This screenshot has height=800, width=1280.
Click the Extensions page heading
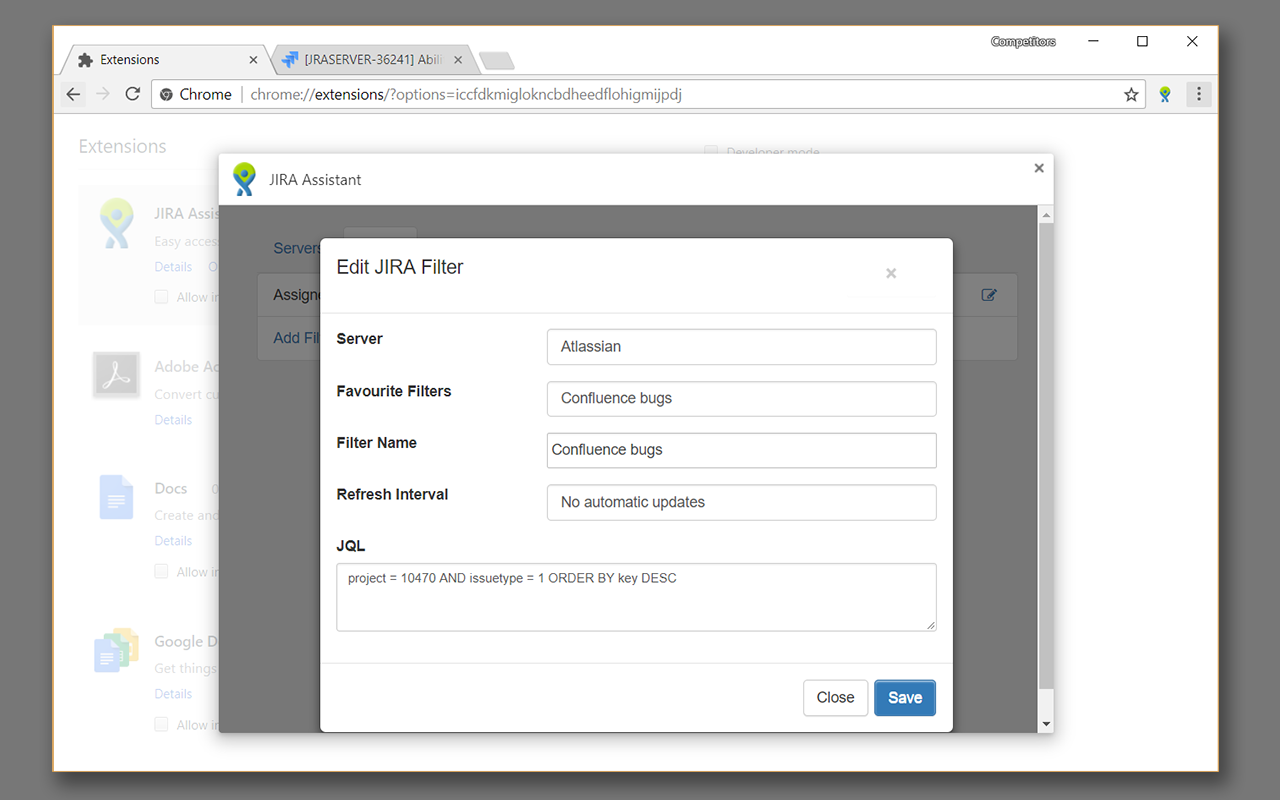123,146
